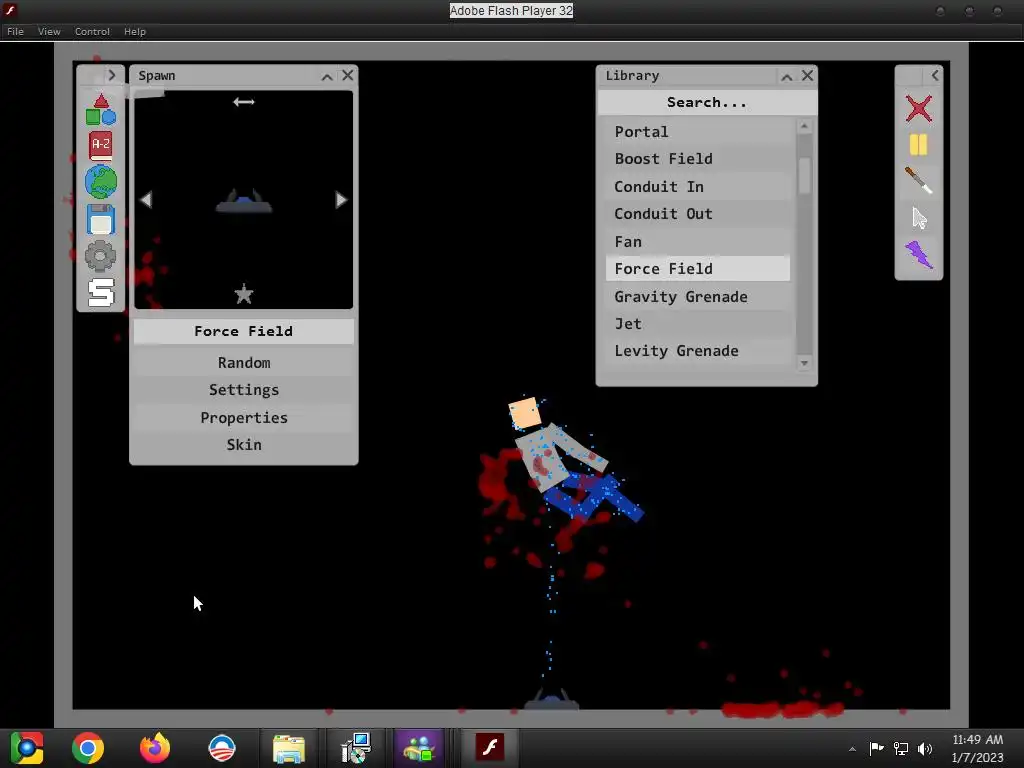Click the Random button
This screenshot has height=768, width=1024.
click(244, 362)
